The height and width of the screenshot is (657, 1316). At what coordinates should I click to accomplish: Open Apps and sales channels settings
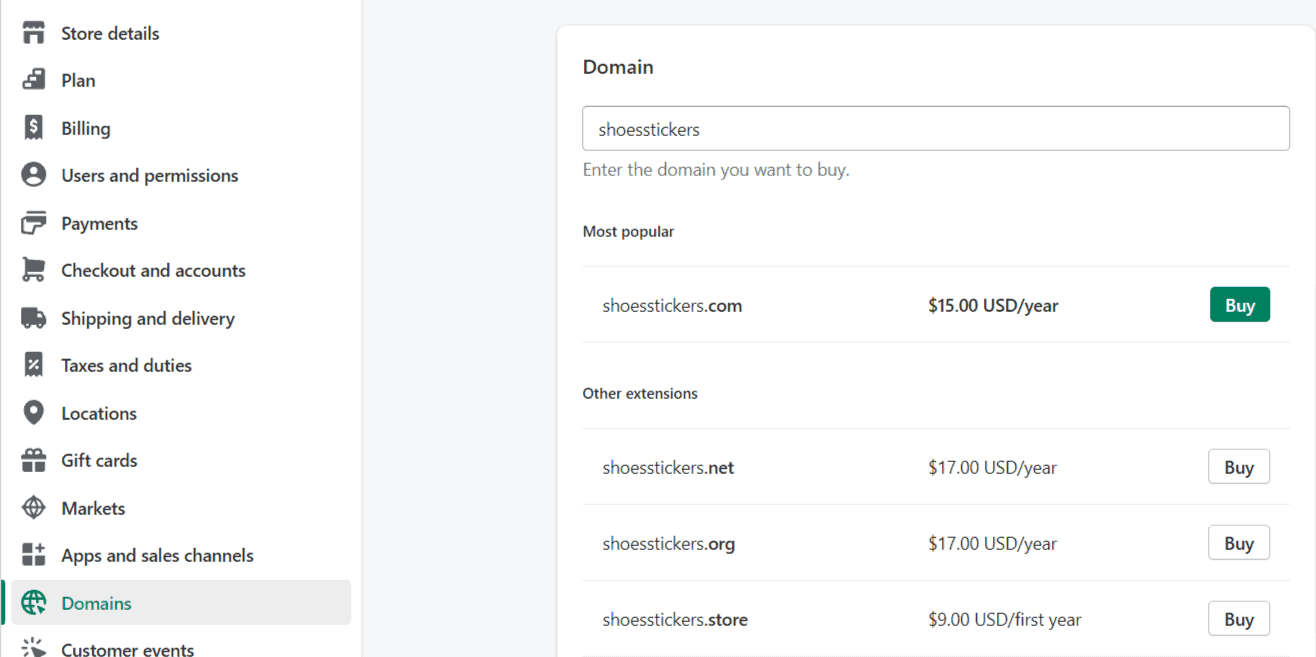157,555
